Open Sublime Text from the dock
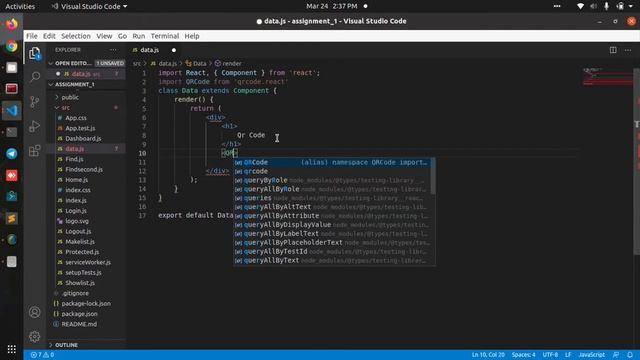 11,218
